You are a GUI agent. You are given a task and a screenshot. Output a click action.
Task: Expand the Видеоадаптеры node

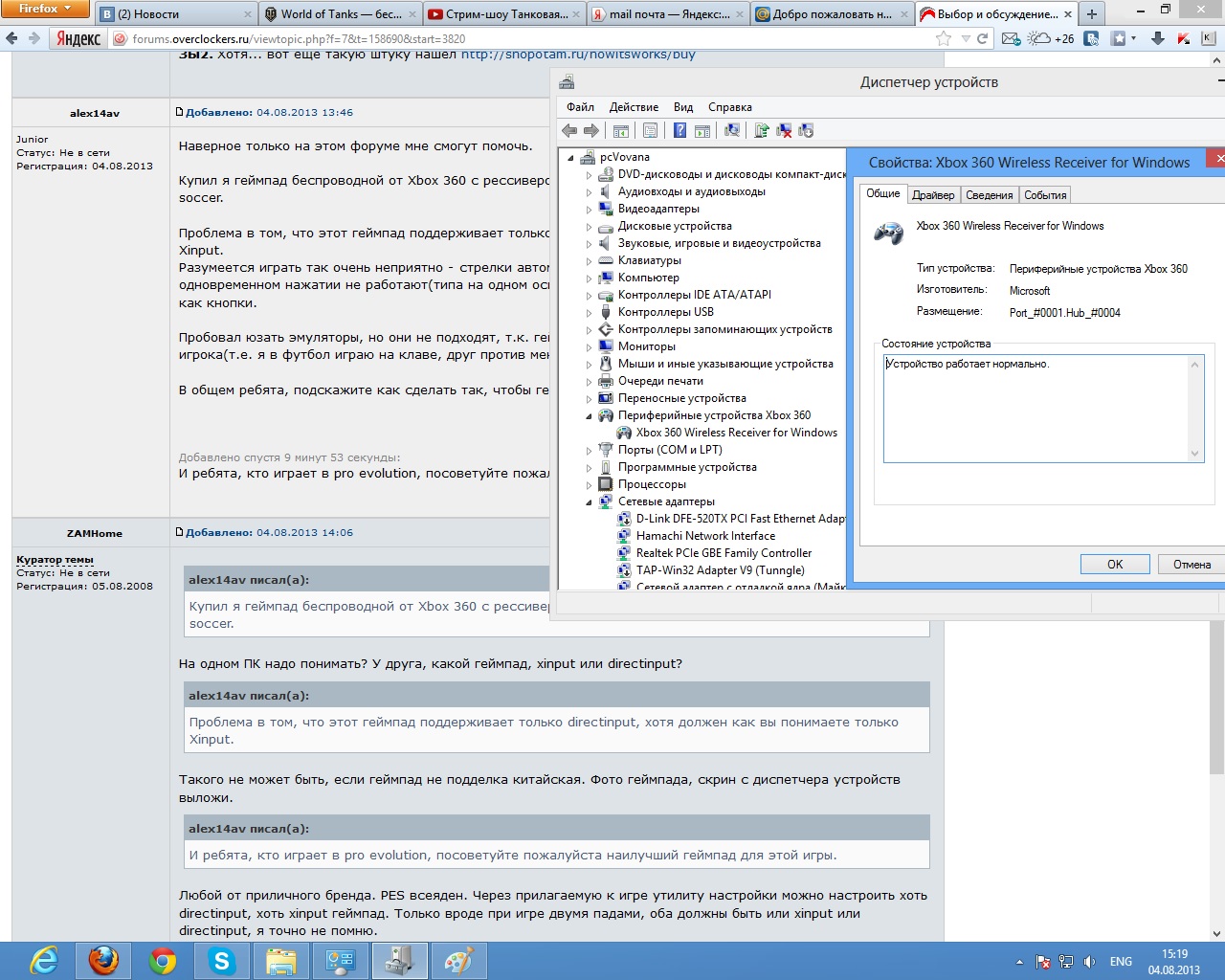590,209
